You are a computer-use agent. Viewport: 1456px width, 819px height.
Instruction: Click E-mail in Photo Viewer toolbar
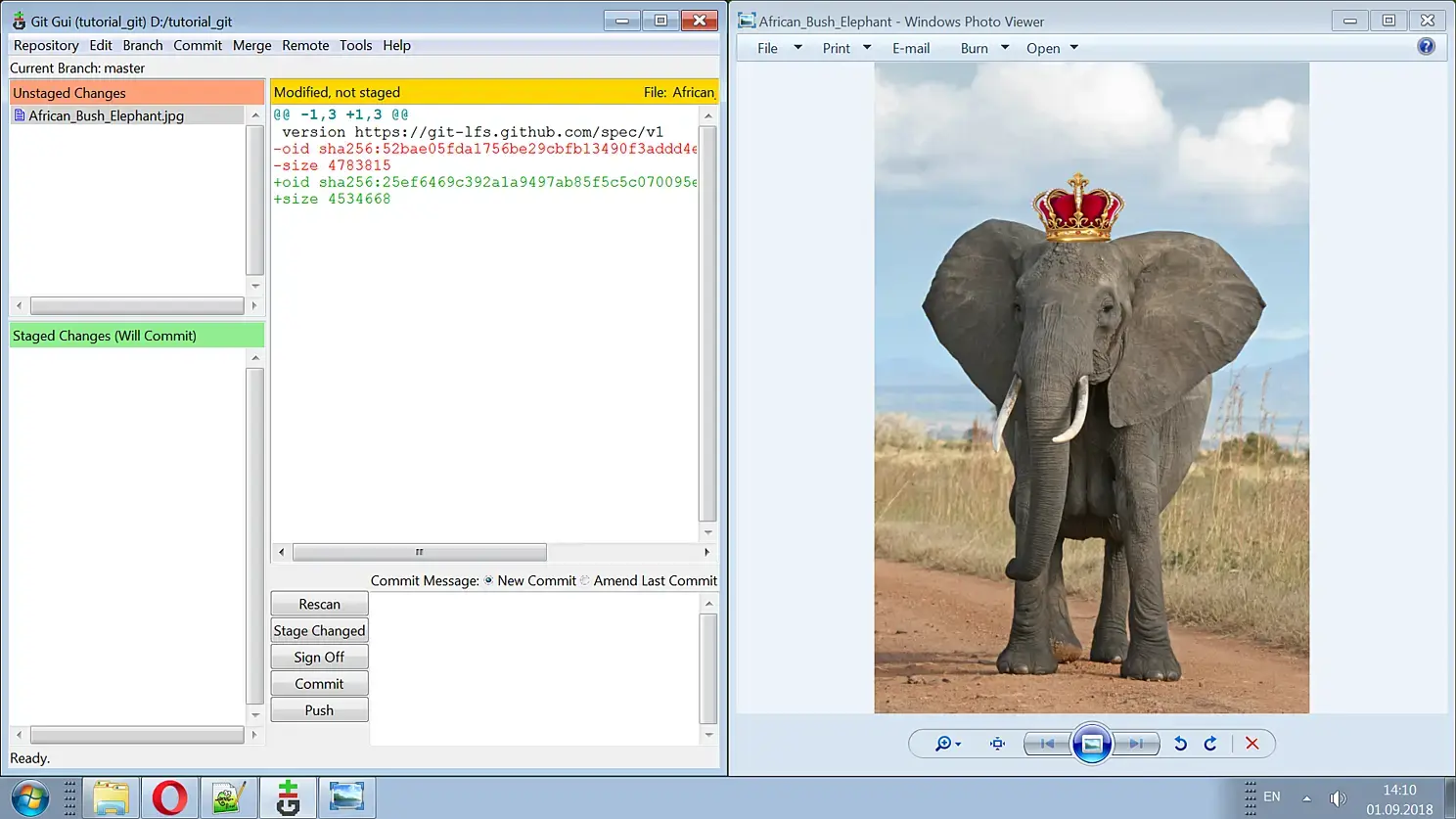[x=911, y=48]
